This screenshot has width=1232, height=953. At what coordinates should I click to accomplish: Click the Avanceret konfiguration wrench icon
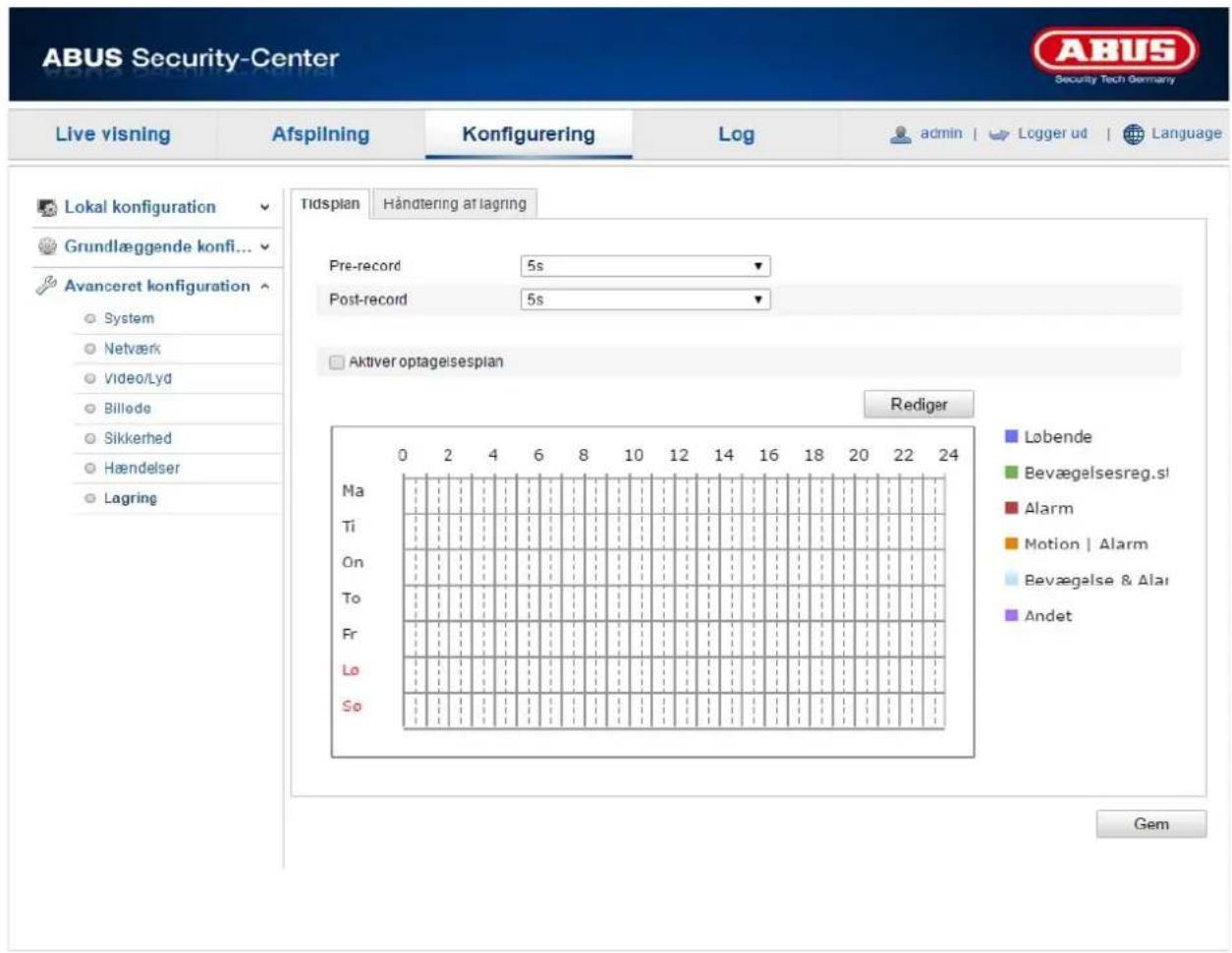coord(46,286)
